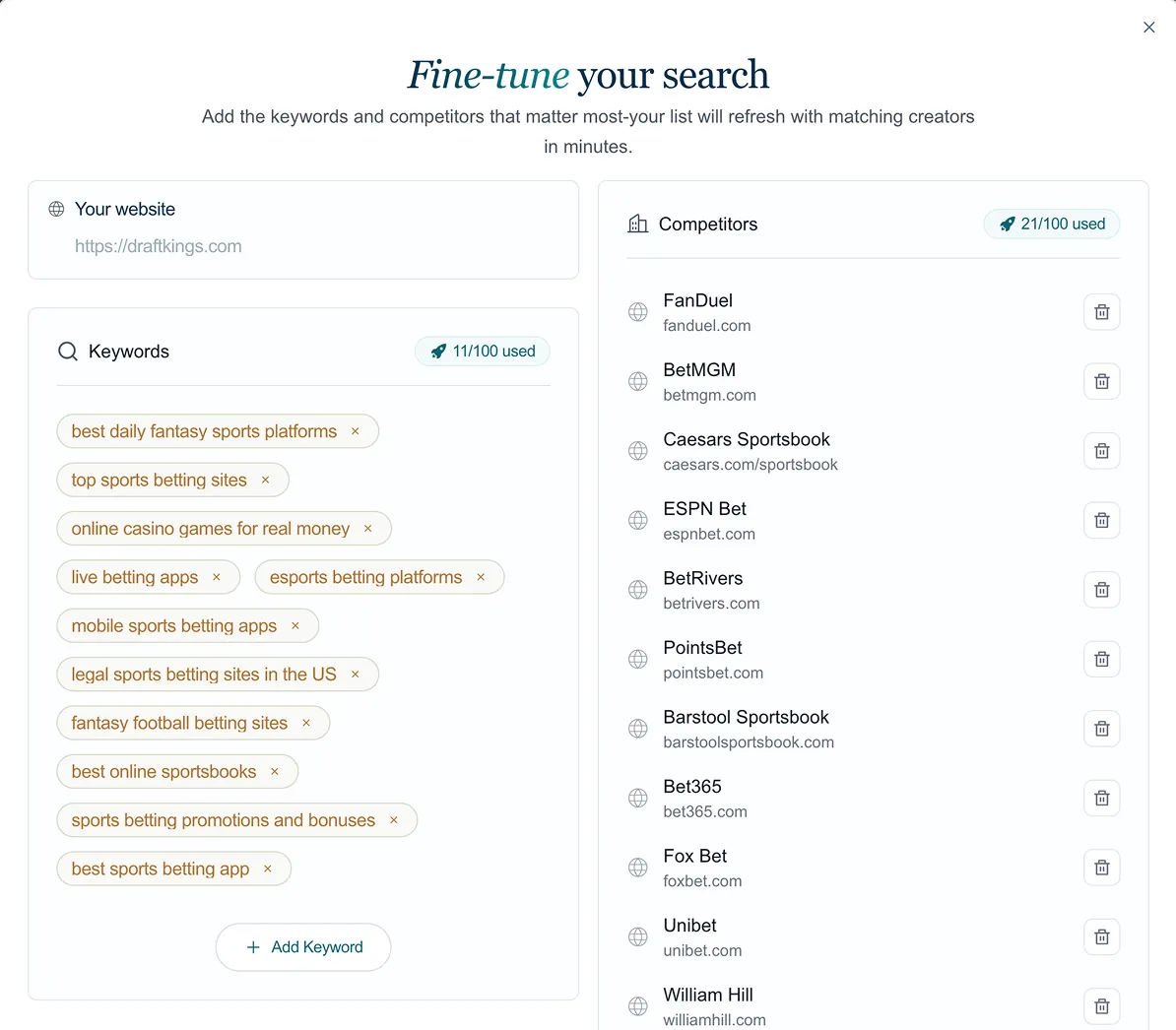Close the Fine-tune your search dialog
The height and width of the screenshot is (1030, 1176).
[1148, 28]
